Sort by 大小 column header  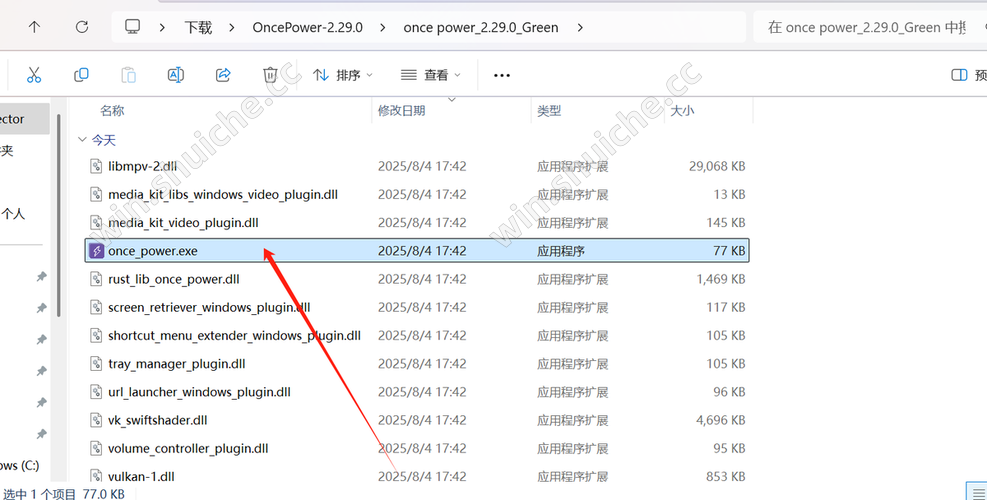[x=682, y=111]
